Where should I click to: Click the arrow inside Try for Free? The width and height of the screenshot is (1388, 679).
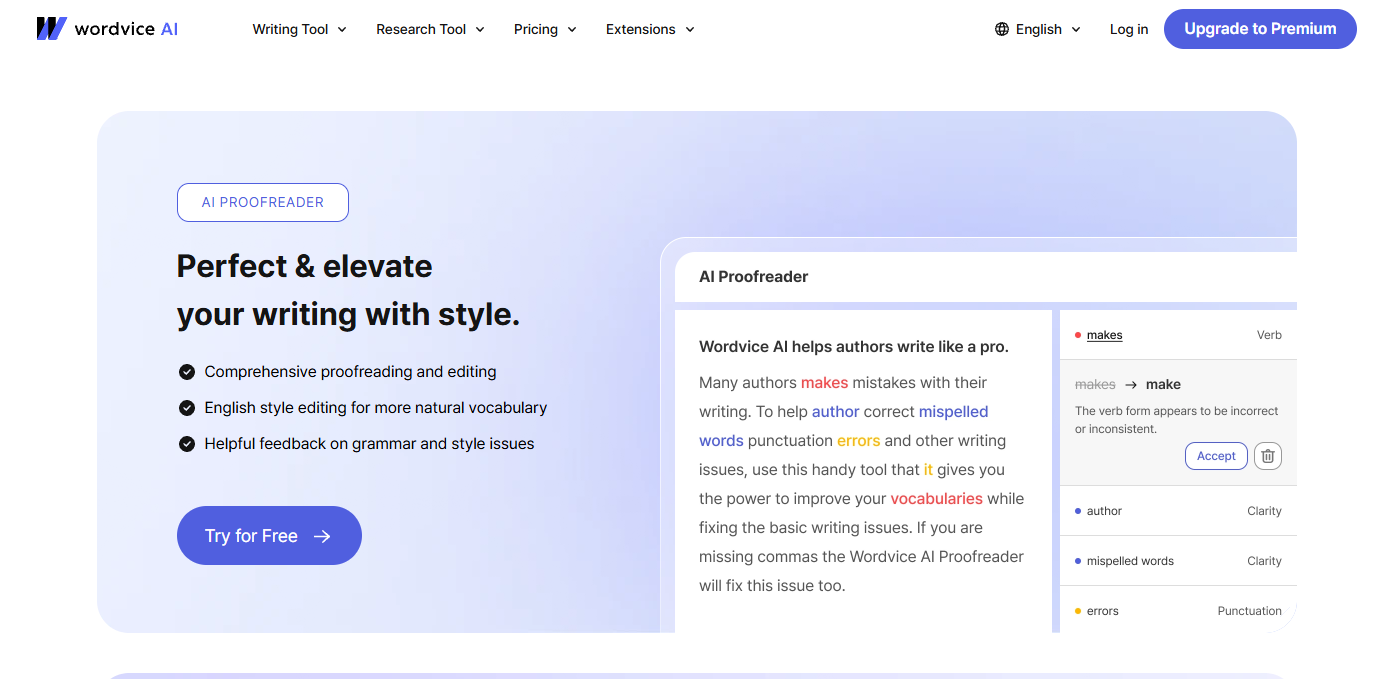tap(322, 536)
